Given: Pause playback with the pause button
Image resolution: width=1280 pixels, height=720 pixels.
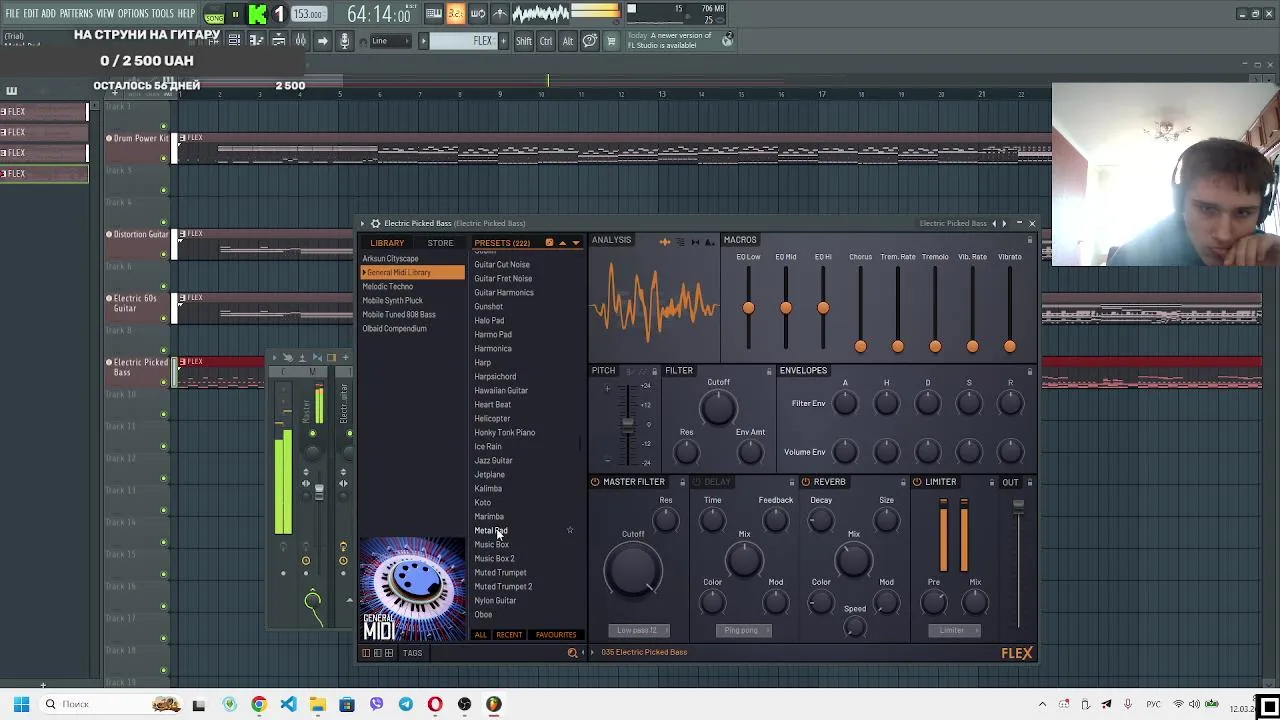Looking at the screenshot, I should coord(236,14).
